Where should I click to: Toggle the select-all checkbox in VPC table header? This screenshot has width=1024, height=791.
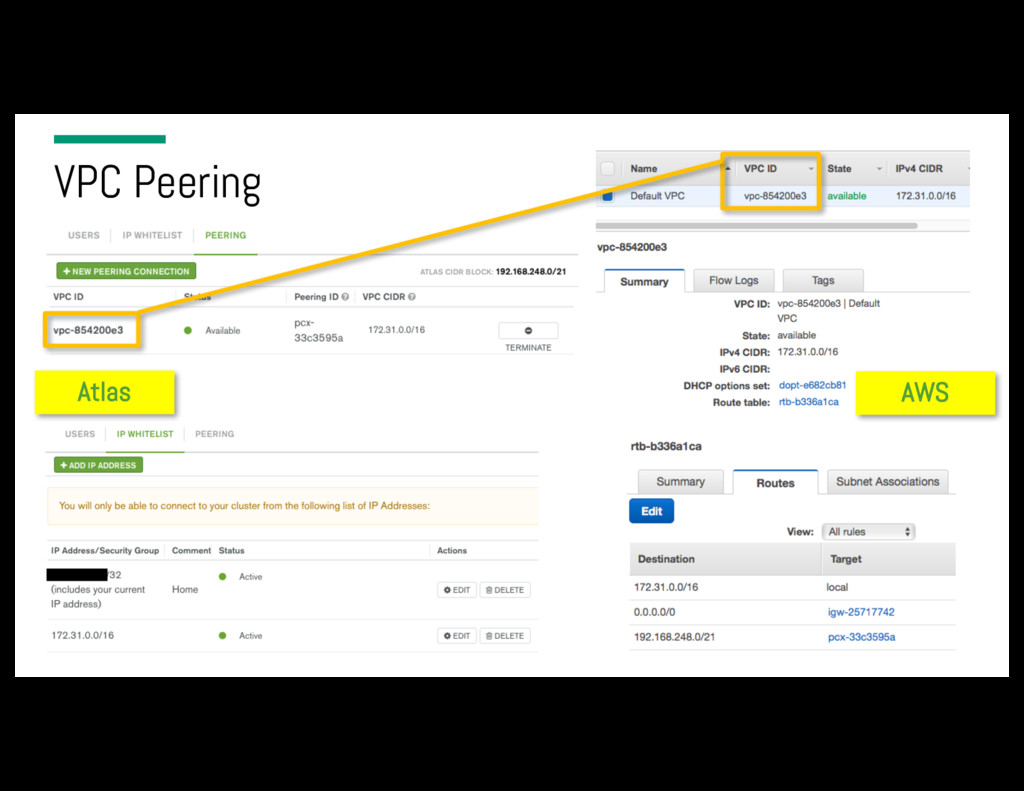click(x=607, y=169)
